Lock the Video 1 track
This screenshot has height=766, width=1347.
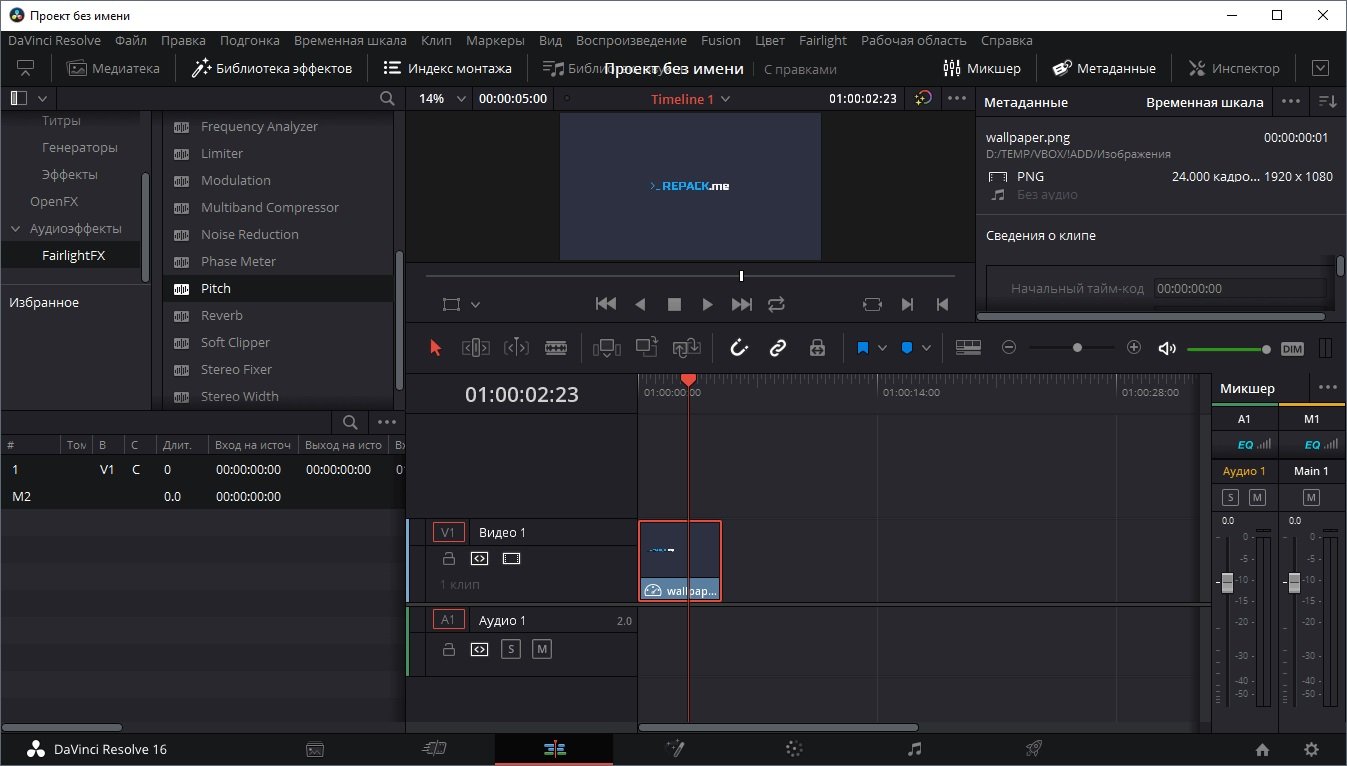tap(449, 559)
